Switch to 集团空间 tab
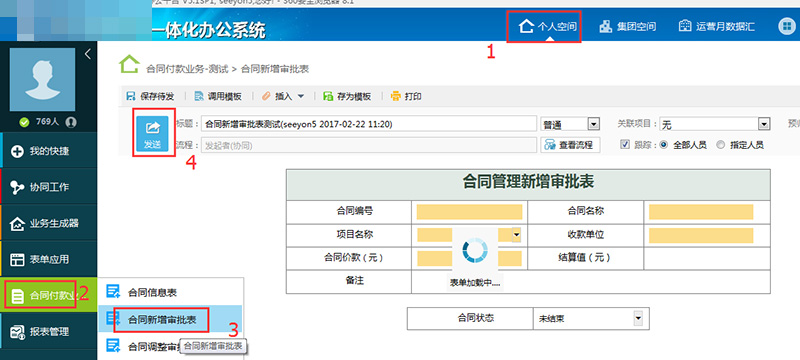 tap(628, 27)
